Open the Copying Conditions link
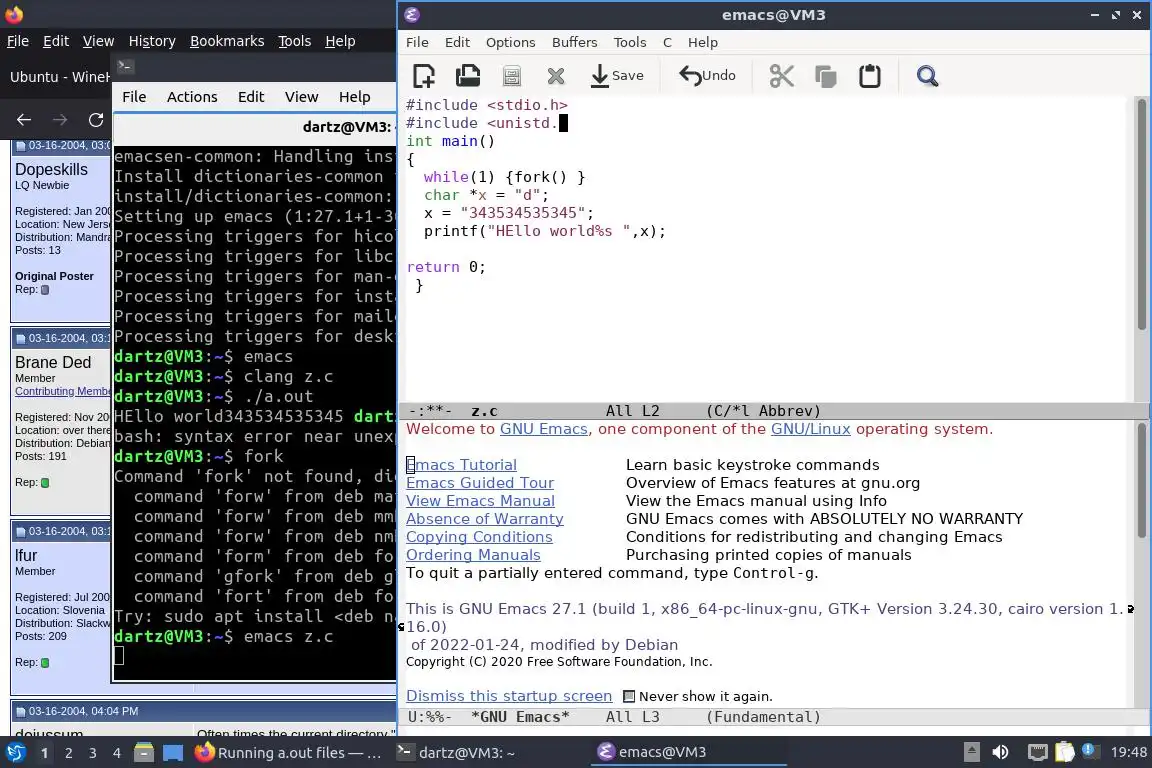1152x768 pixels. tap(479, 537)
